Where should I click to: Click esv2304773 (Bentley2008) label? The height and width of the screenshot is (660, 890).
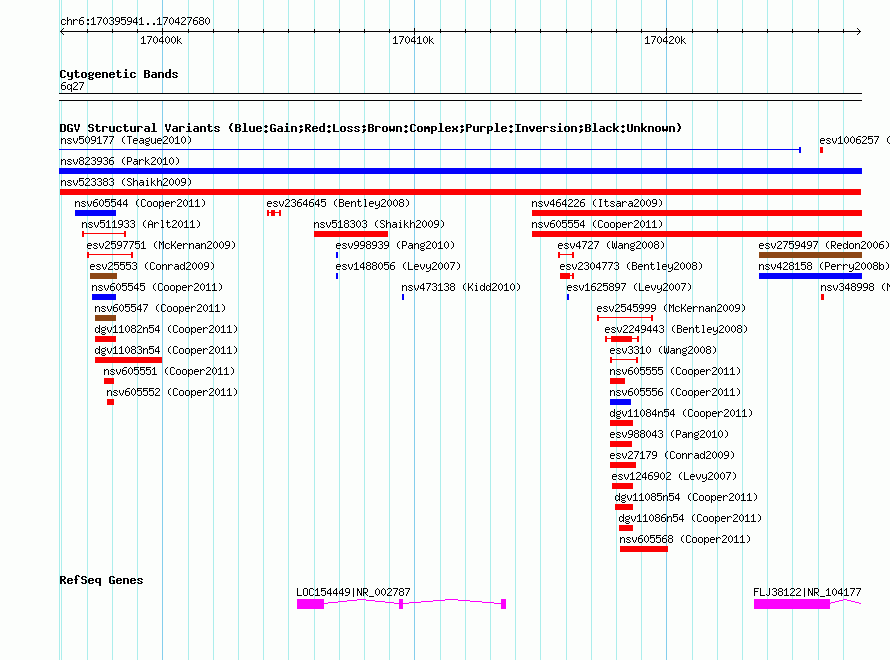[631, 266]
